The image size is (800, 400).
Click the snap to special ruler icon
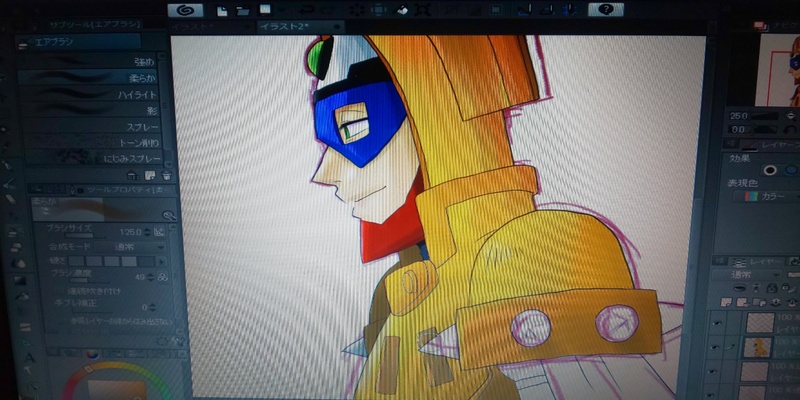[546, 10]
